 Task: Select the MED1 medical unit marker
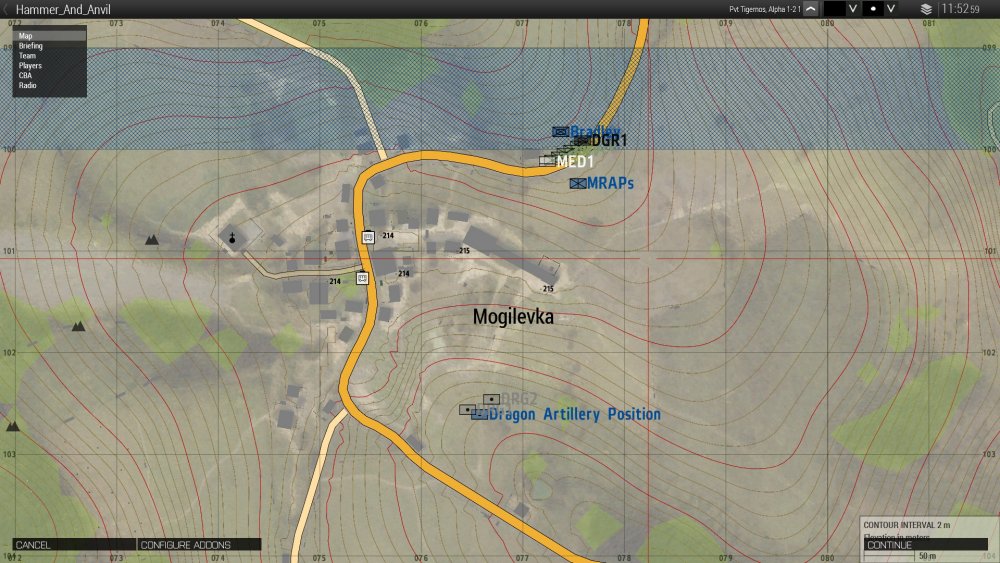pos(547,160)
